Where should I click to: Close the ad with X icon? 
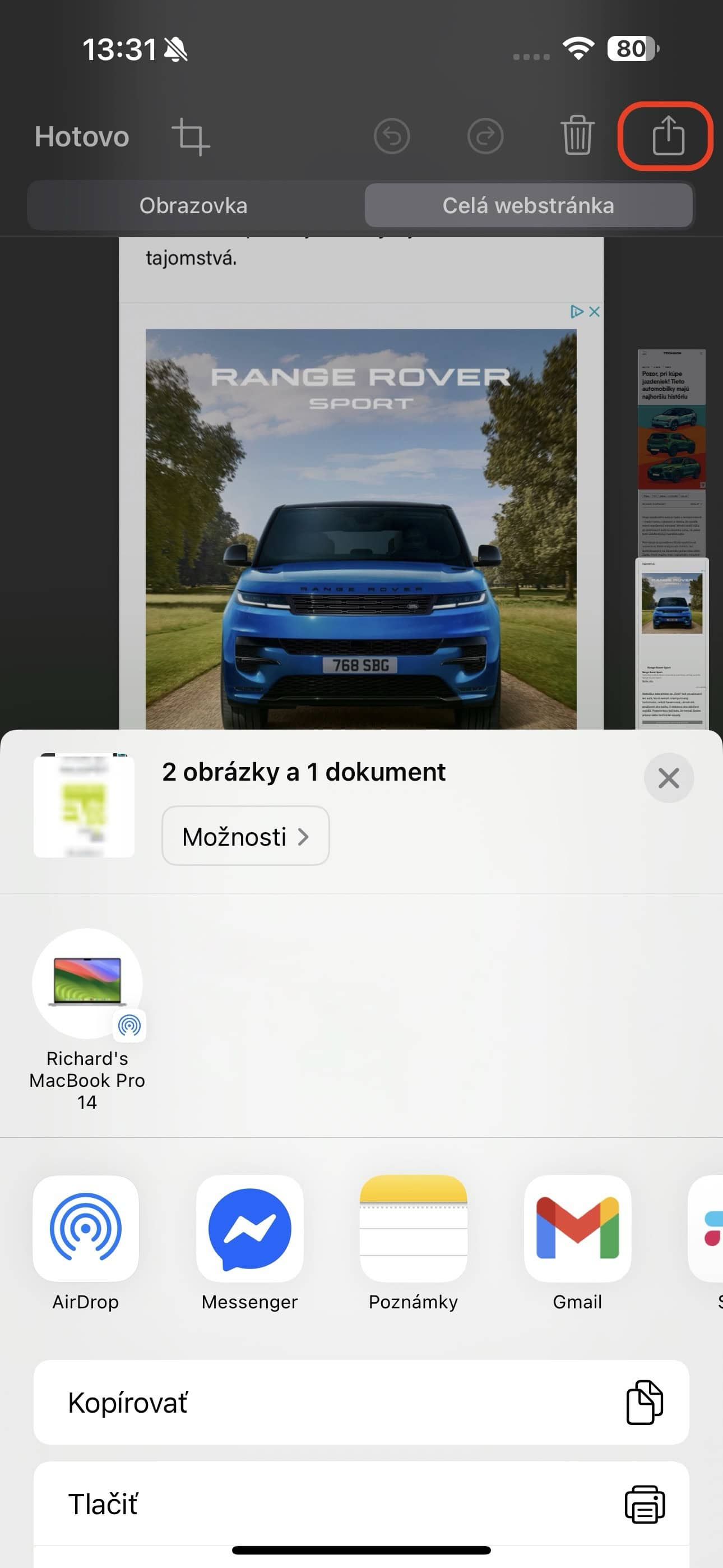pyautogui.click(x=595, y=312)
